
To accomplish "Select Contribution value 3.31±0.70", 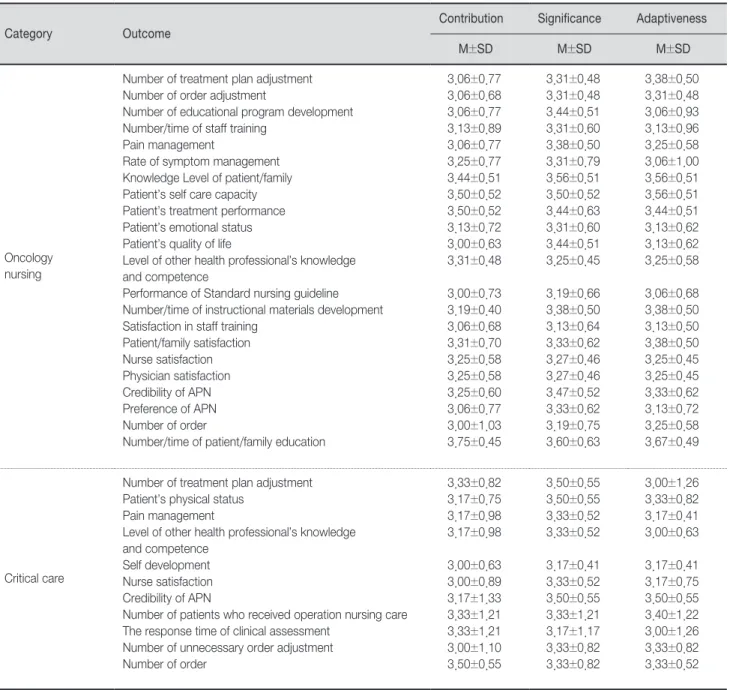I will [x=474, y=343].
